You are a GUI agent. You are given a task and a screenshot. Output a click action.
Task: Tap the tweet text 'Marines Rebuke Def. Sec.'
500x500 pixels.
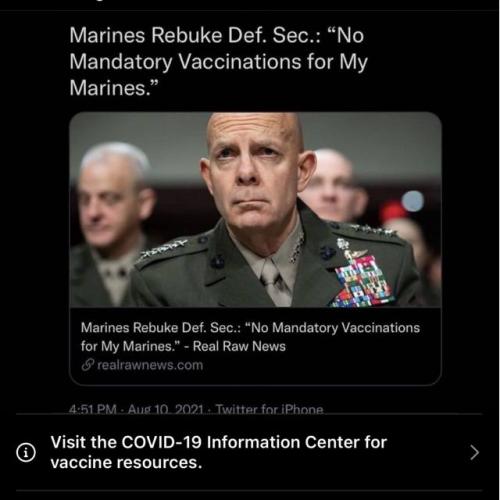(195, 35)
